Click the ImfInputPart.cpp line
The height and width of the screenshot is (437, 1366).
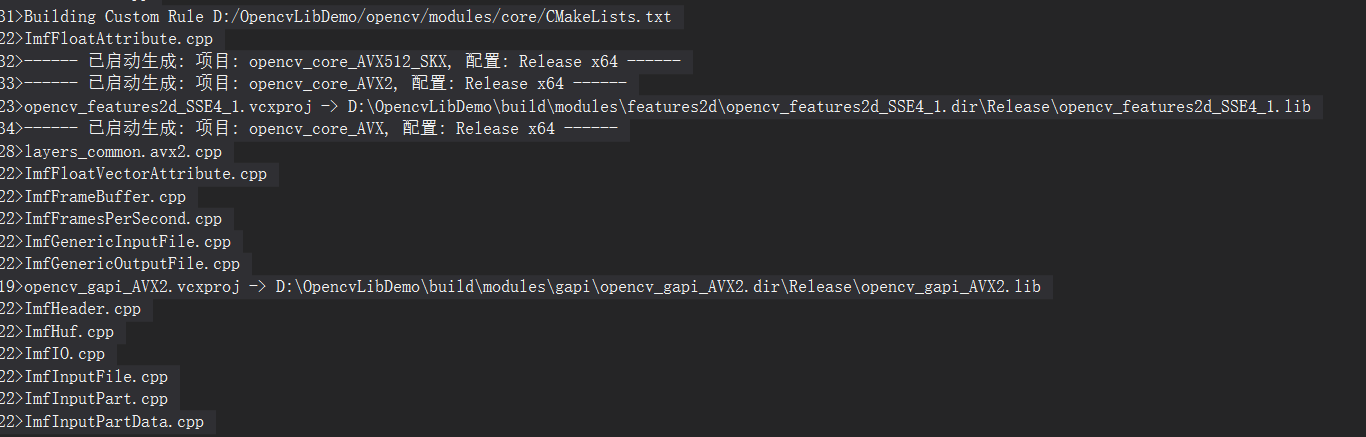coord(86,399)
